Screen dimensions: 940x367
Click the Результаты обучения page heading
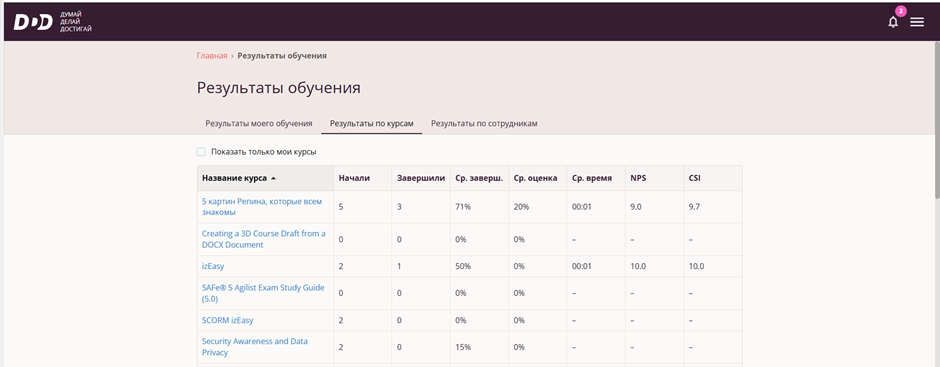[x=279, y=88]
